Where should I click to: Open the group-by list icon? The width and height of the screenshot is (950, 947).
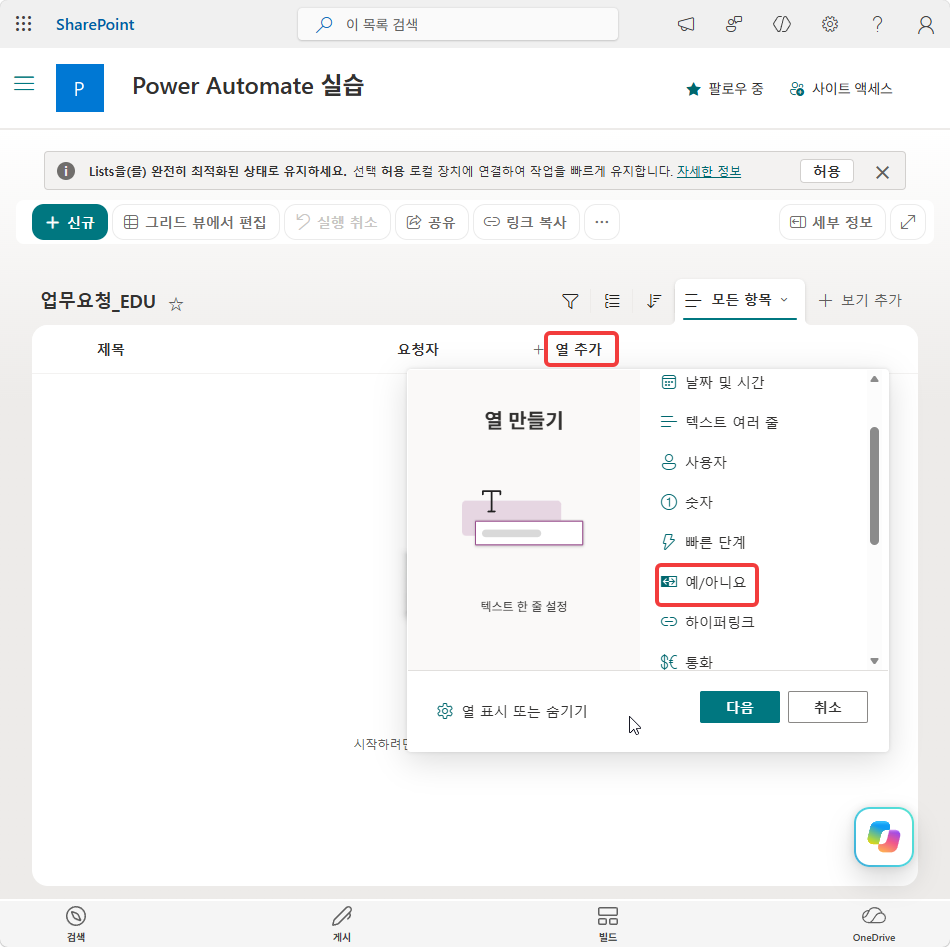click(x=612, y=301)
